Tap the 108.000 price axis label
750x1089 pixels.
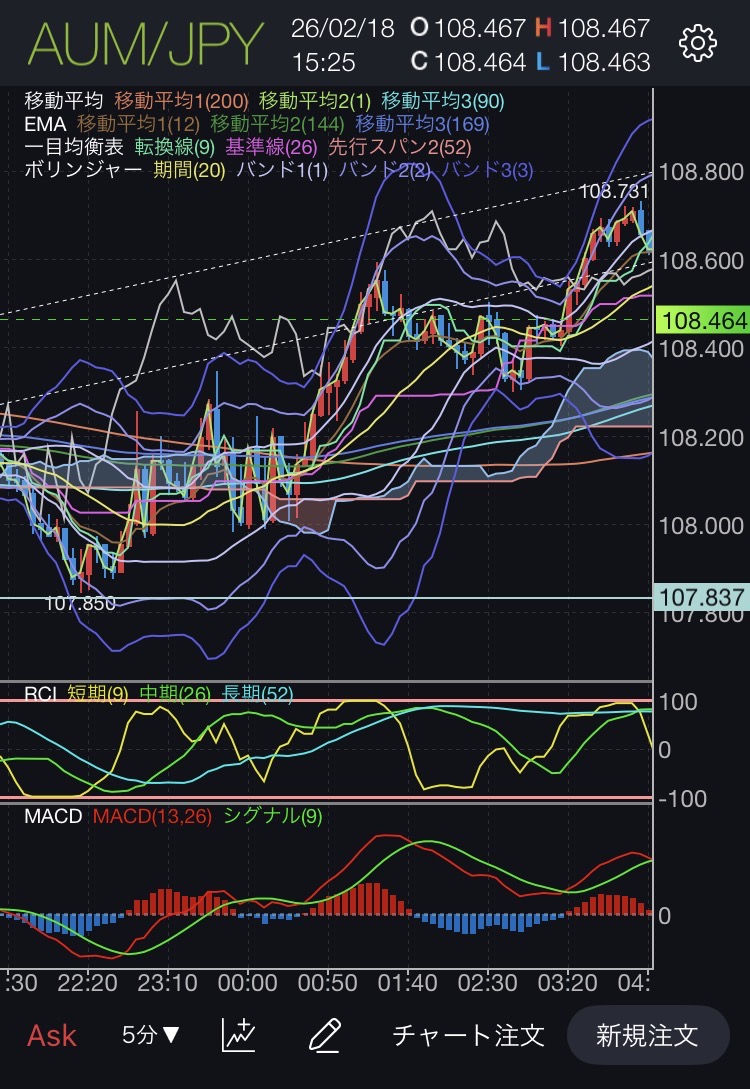[701, 526]
